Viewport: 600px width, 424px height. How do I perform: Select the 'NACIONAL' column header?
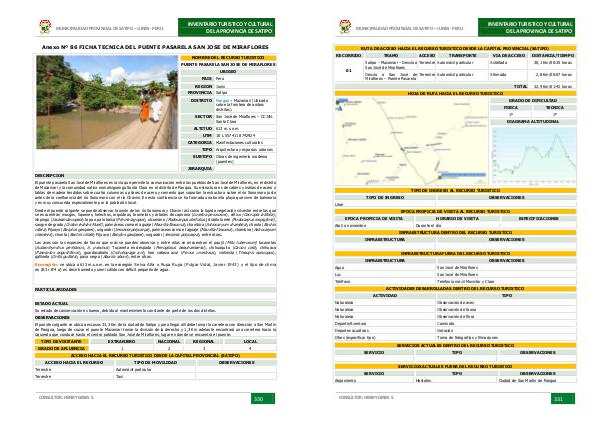(x=169, y=341)
